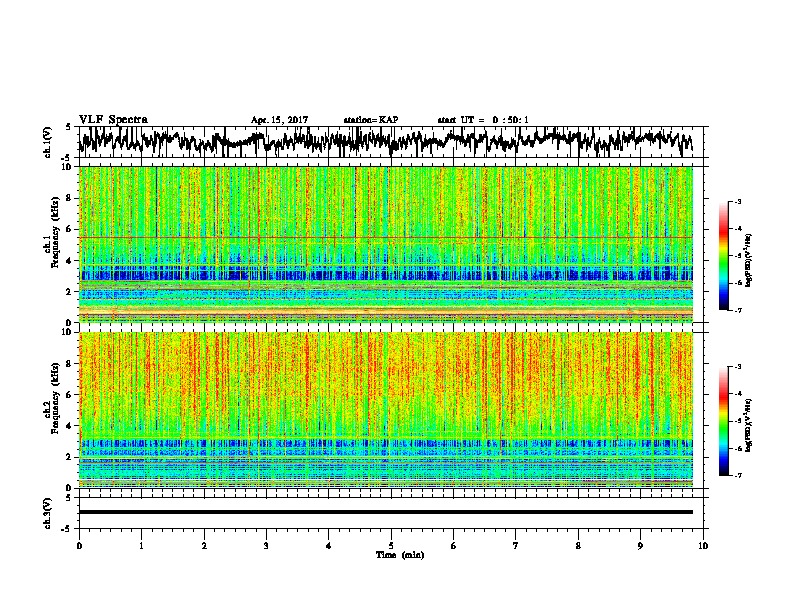The image size is (792, 612).
Task: Click the "ch.3(V)" axis label
Action: [48, 513]
